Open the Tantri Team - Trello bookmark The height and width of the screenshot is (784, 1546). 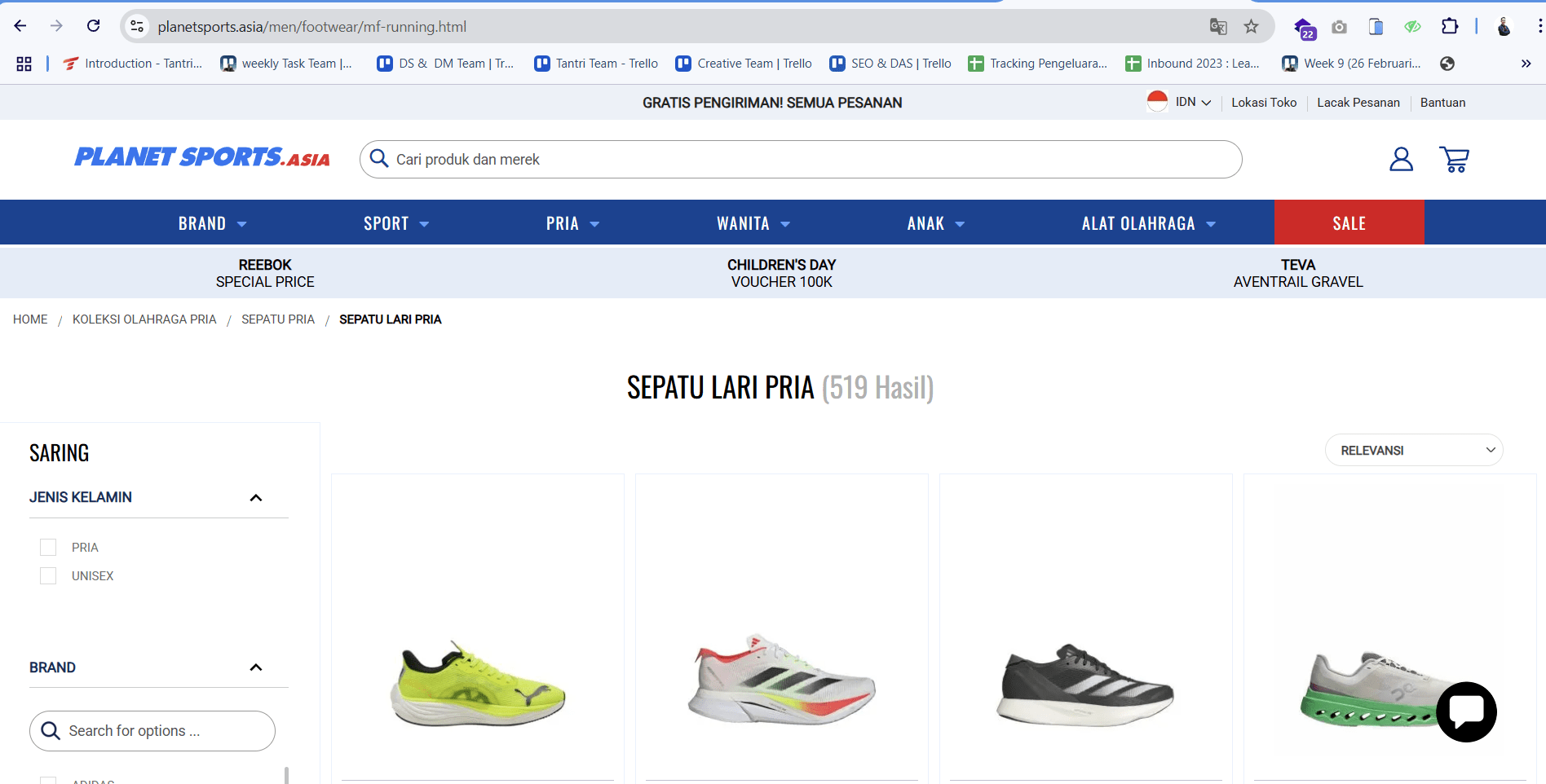(x=596, y=64)
